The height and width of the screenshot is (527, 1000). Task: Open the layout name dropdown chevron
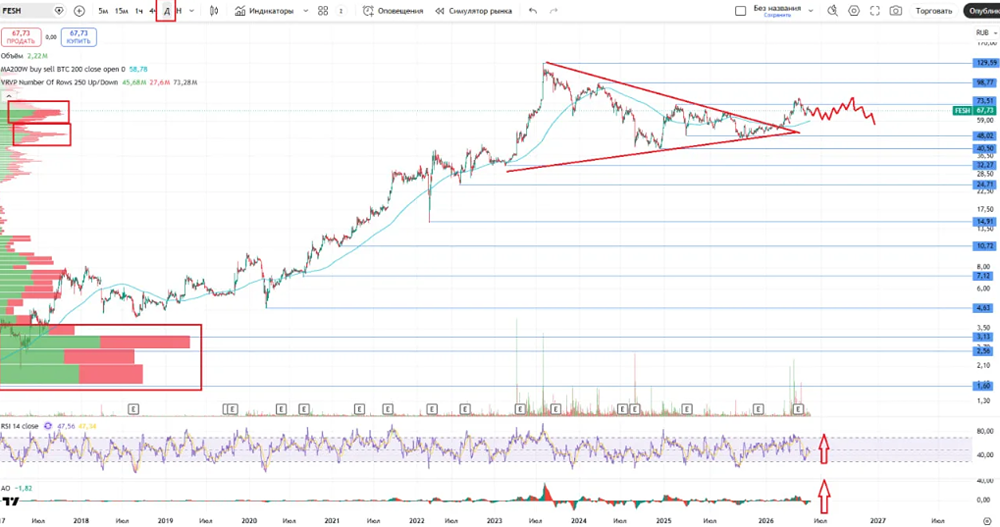[811, 11]
